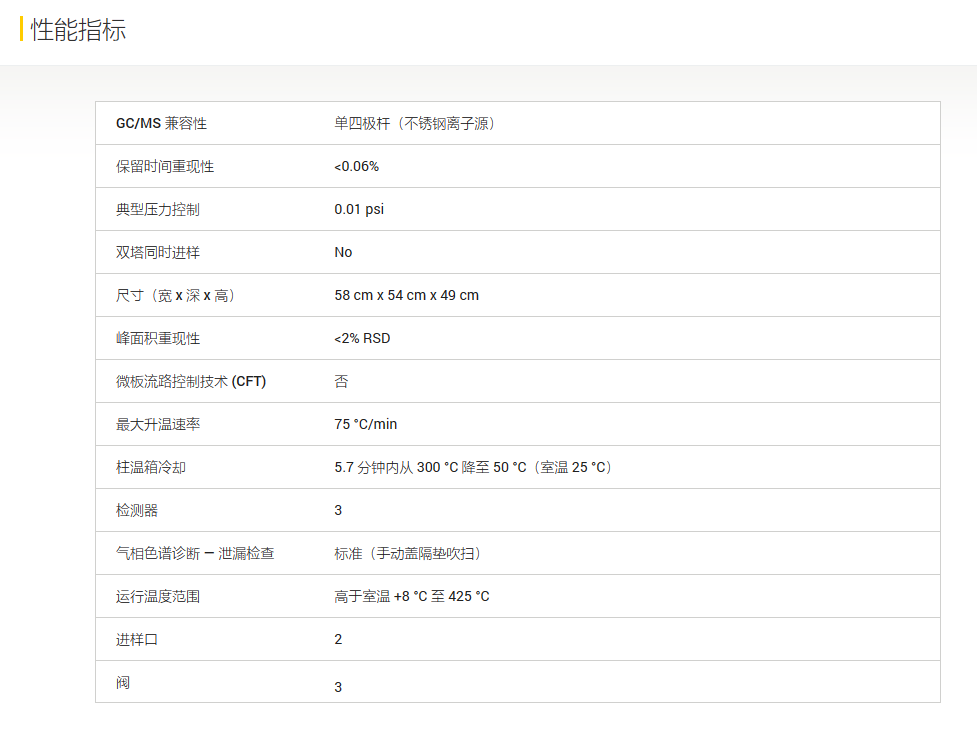Screen dimensions: 977x731
Task: Click the 阀 row label
Action: [x=123, y=683]
